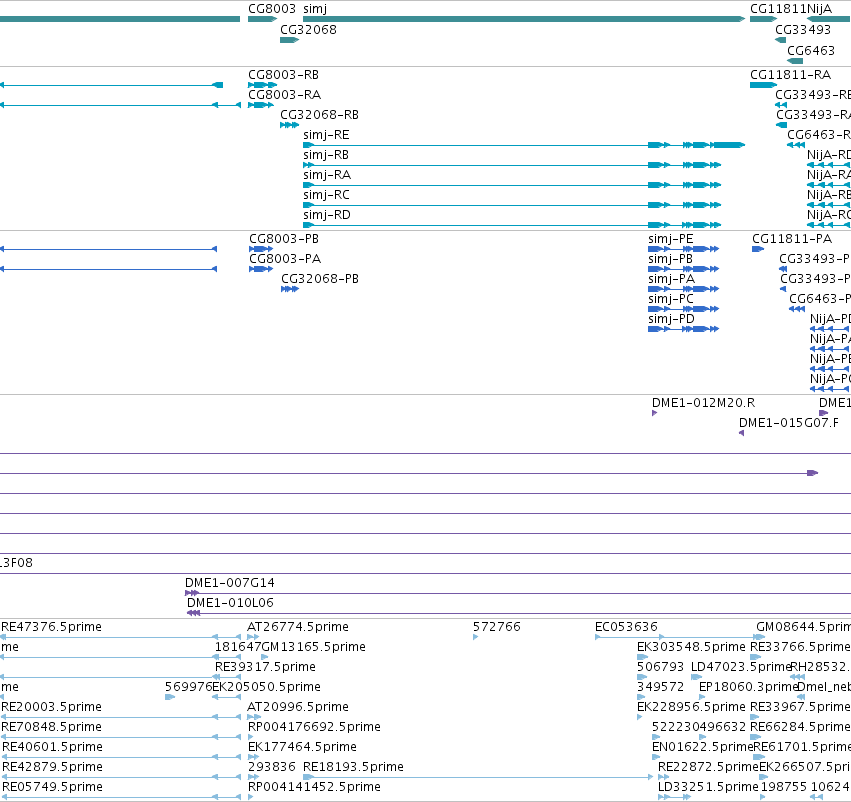The height and width of the screenshot is (802, 851).
Task: Click EST RE70848.5prime
Action: click(52, 727)
